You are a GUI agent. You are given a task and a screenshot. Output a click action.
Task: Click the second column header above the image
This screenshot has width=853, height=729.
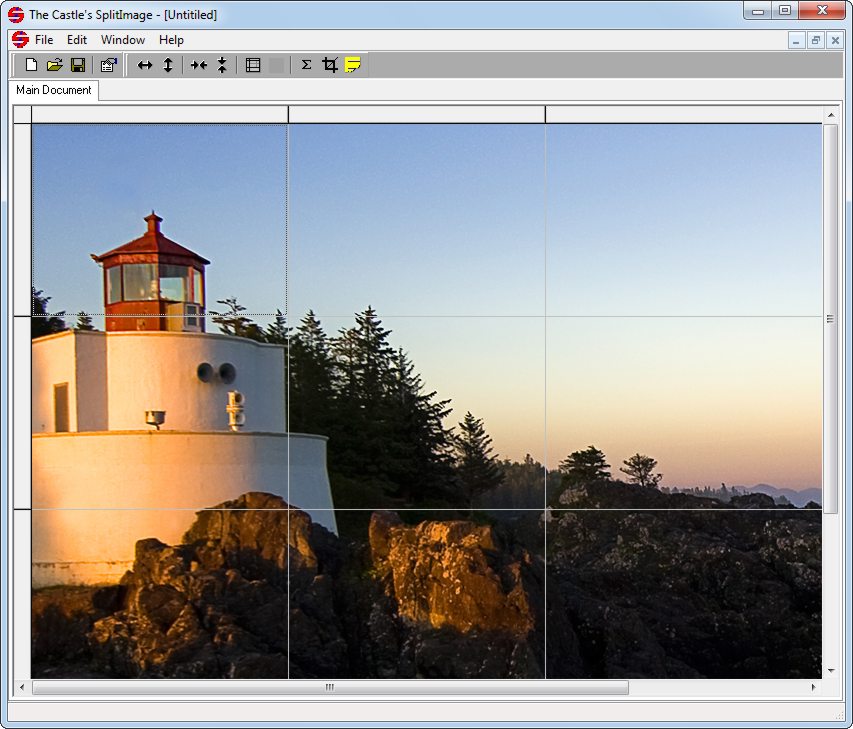417,114
